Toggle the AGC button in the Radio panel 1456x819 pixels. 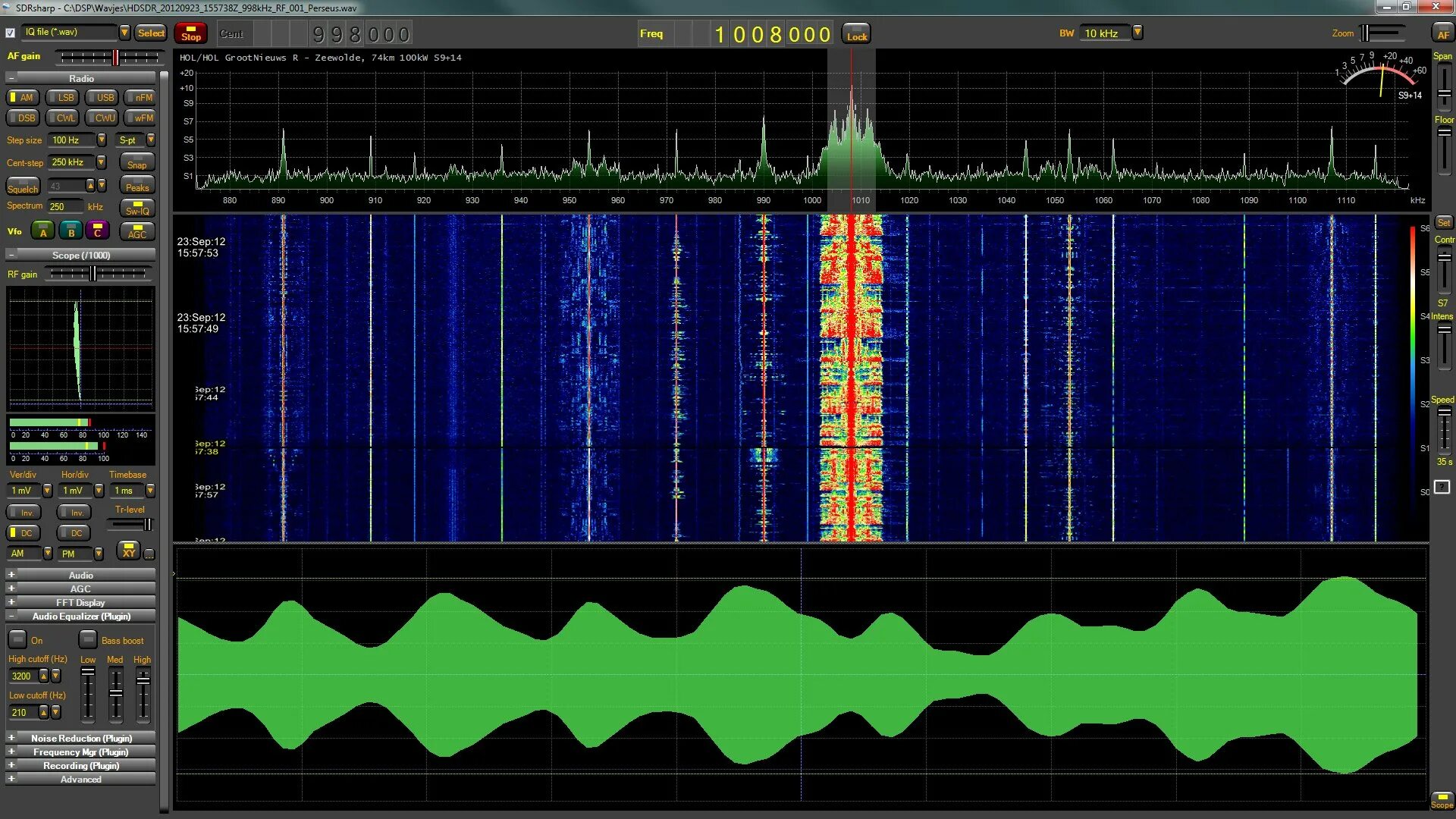click(x=137, y=231)
